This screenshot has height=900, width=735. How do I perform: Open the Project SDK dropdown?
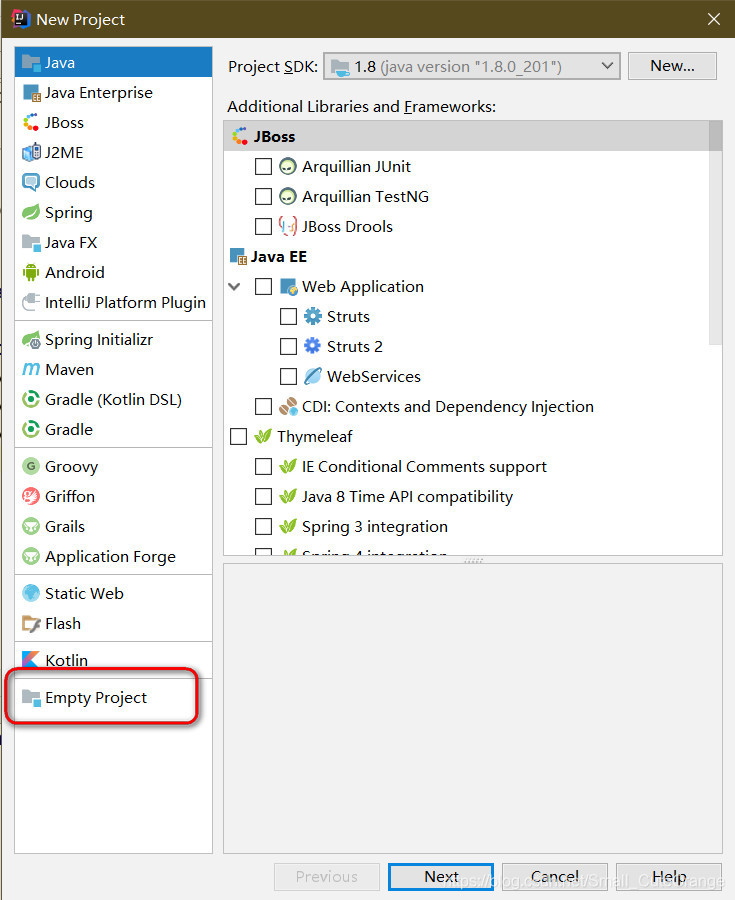pyautogui.click(x=472, y=67)
